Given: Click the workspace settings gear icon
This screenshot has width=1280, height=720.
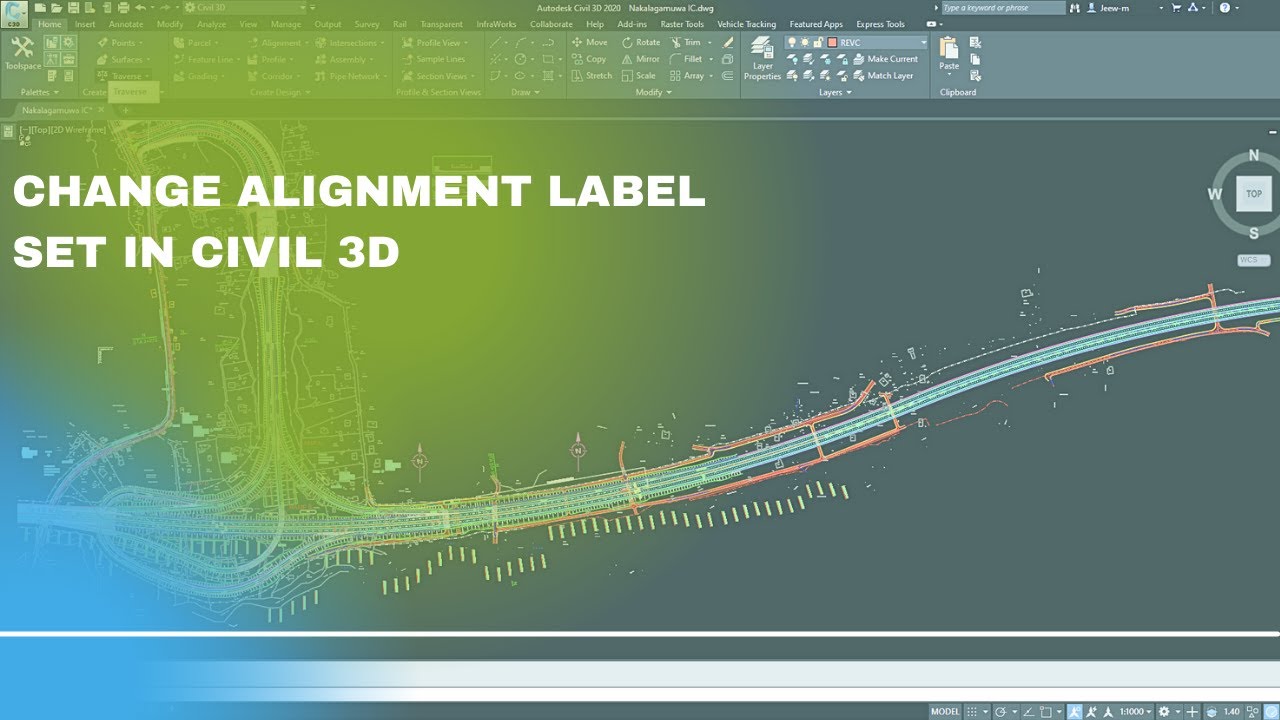Looking at the screenshot, I should pos(1163,711).
